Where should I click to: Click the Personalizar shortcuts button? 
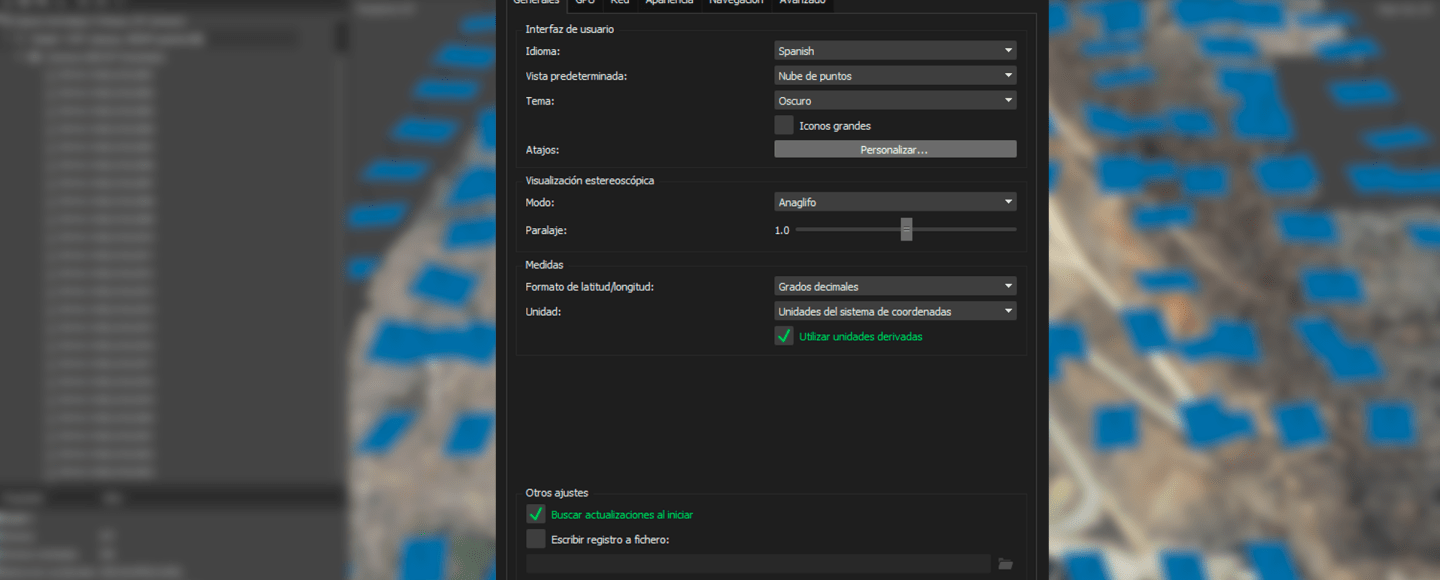click(895, 150)
